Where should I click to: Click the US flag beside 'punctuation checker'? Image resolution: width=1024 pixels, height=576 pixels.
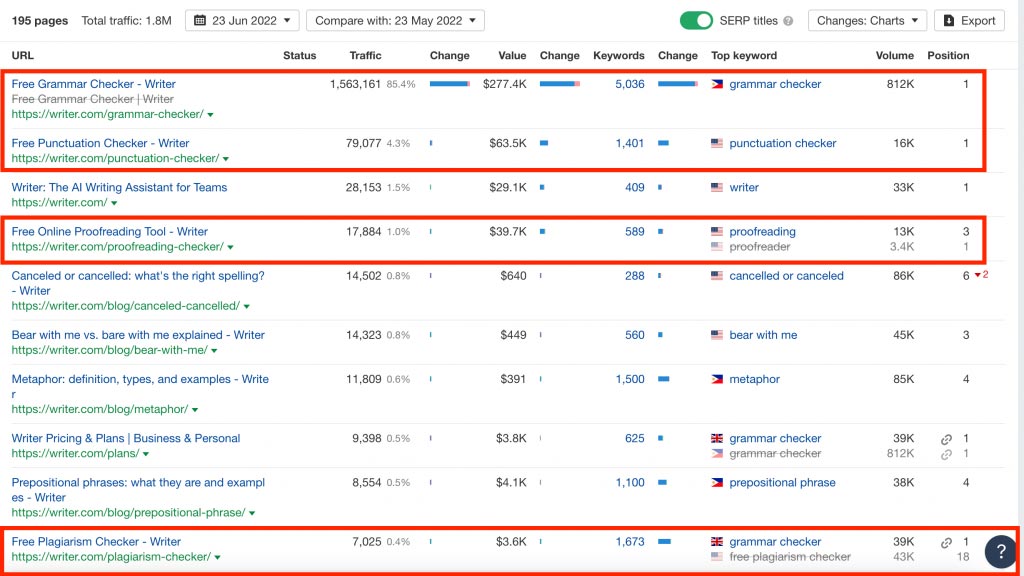[717, 143]
